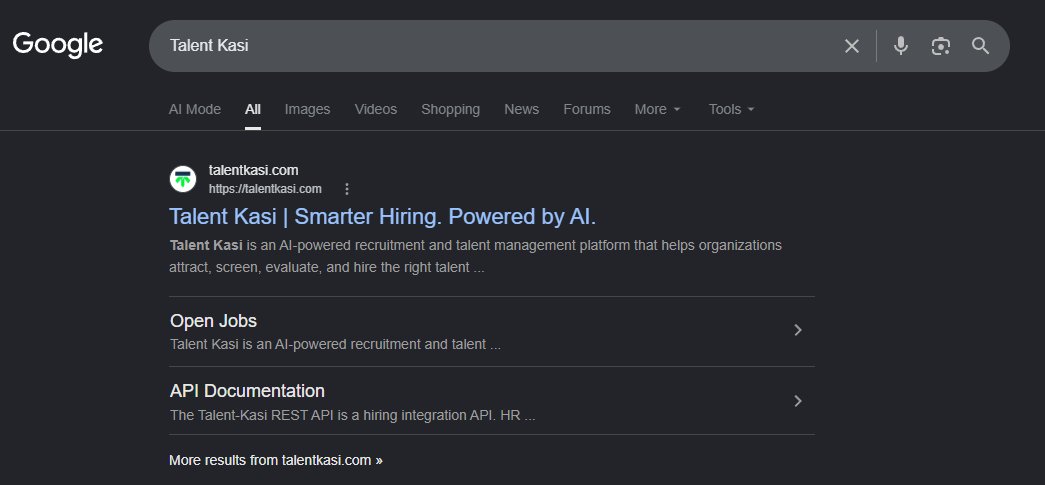1045x485 pixels.
Task: Start voice search with microphone icon
Action: [x=900, y=46]
